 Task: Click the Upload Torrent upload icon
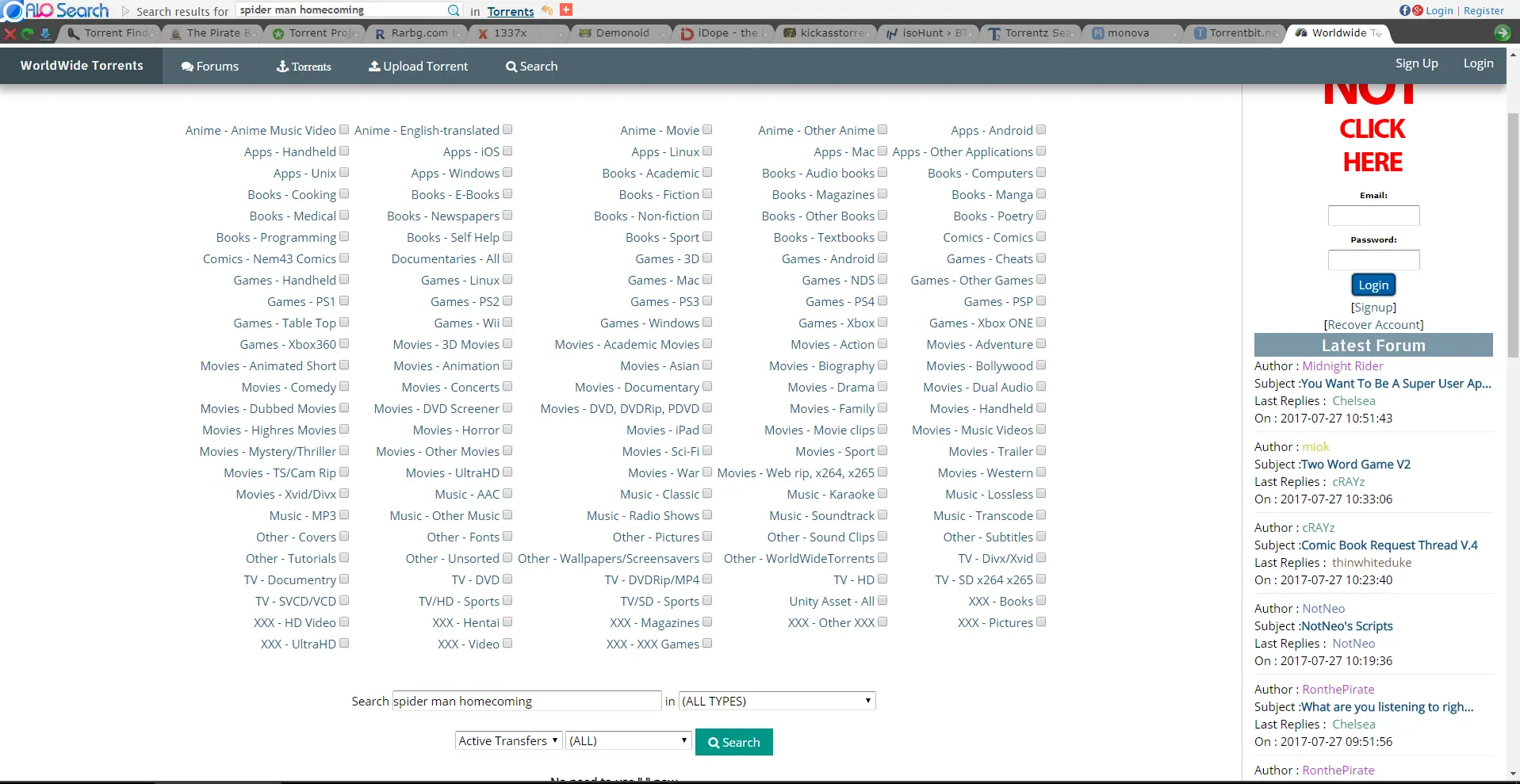click(x=374, y=67)
